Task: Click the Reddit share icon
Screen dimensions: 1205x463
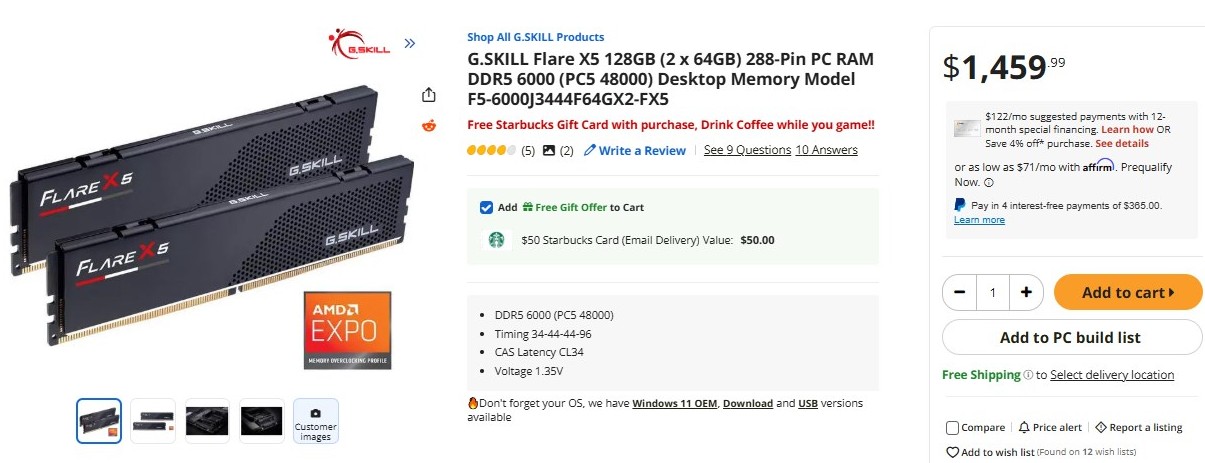Action: click(x=429, y=125)
